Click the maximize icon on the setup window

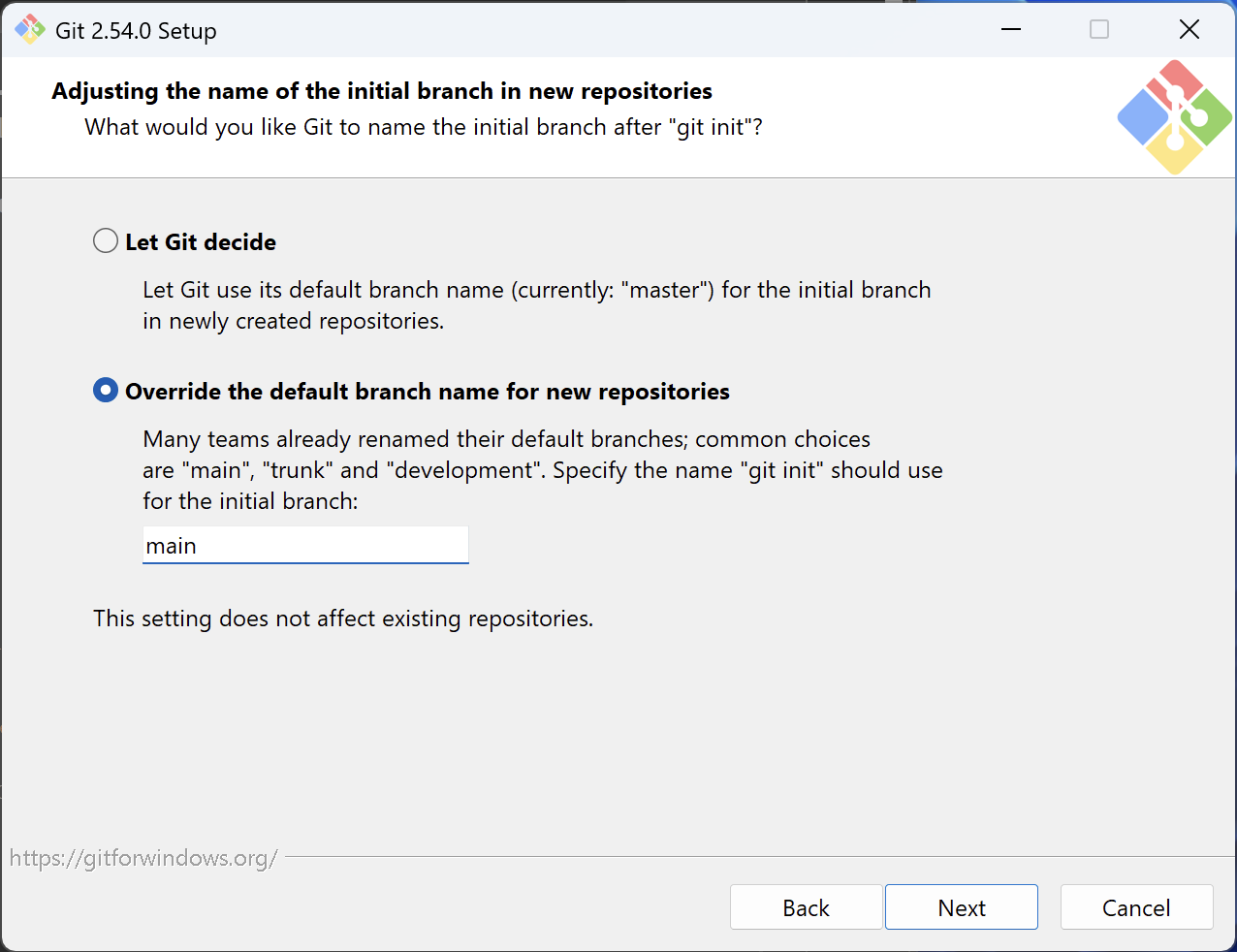point(1099,30)
